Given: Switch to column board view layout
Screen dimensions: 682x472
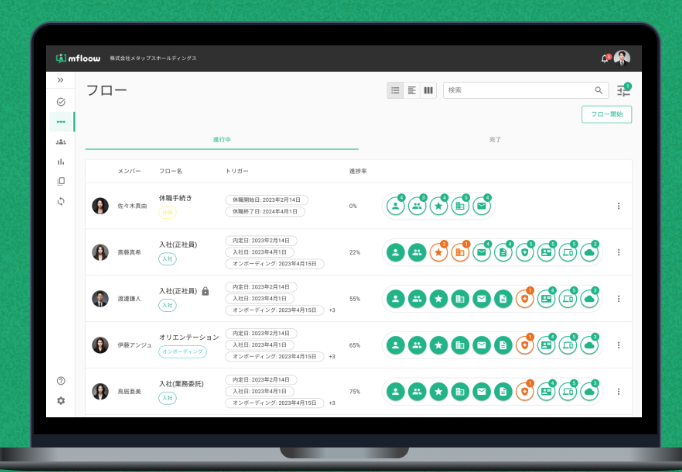Looking at the screenshot, I should (x=428, y=90).
